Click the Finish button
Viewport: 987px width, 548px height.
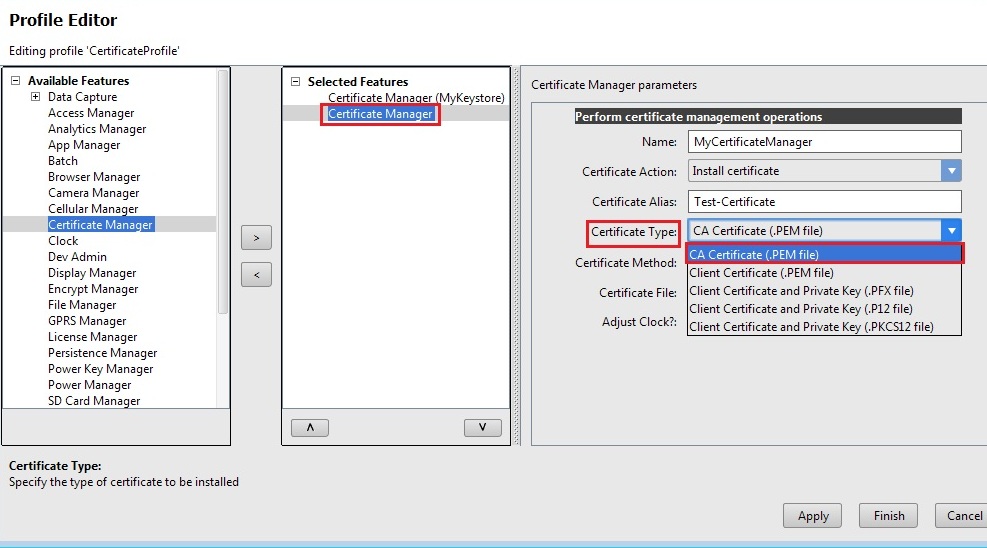[888, 516]
